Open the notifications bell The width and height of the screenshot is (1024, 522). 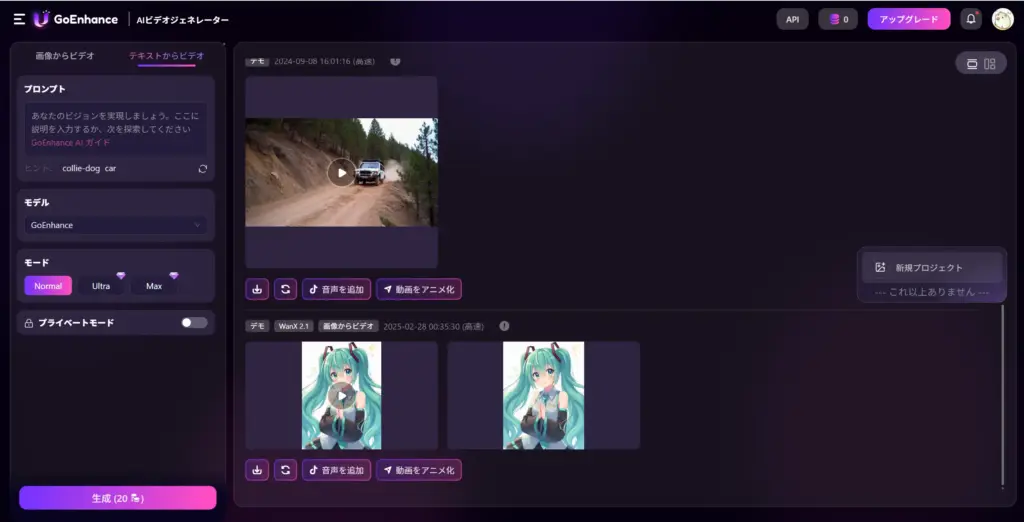pyautogui.click(x=971, y=19)
